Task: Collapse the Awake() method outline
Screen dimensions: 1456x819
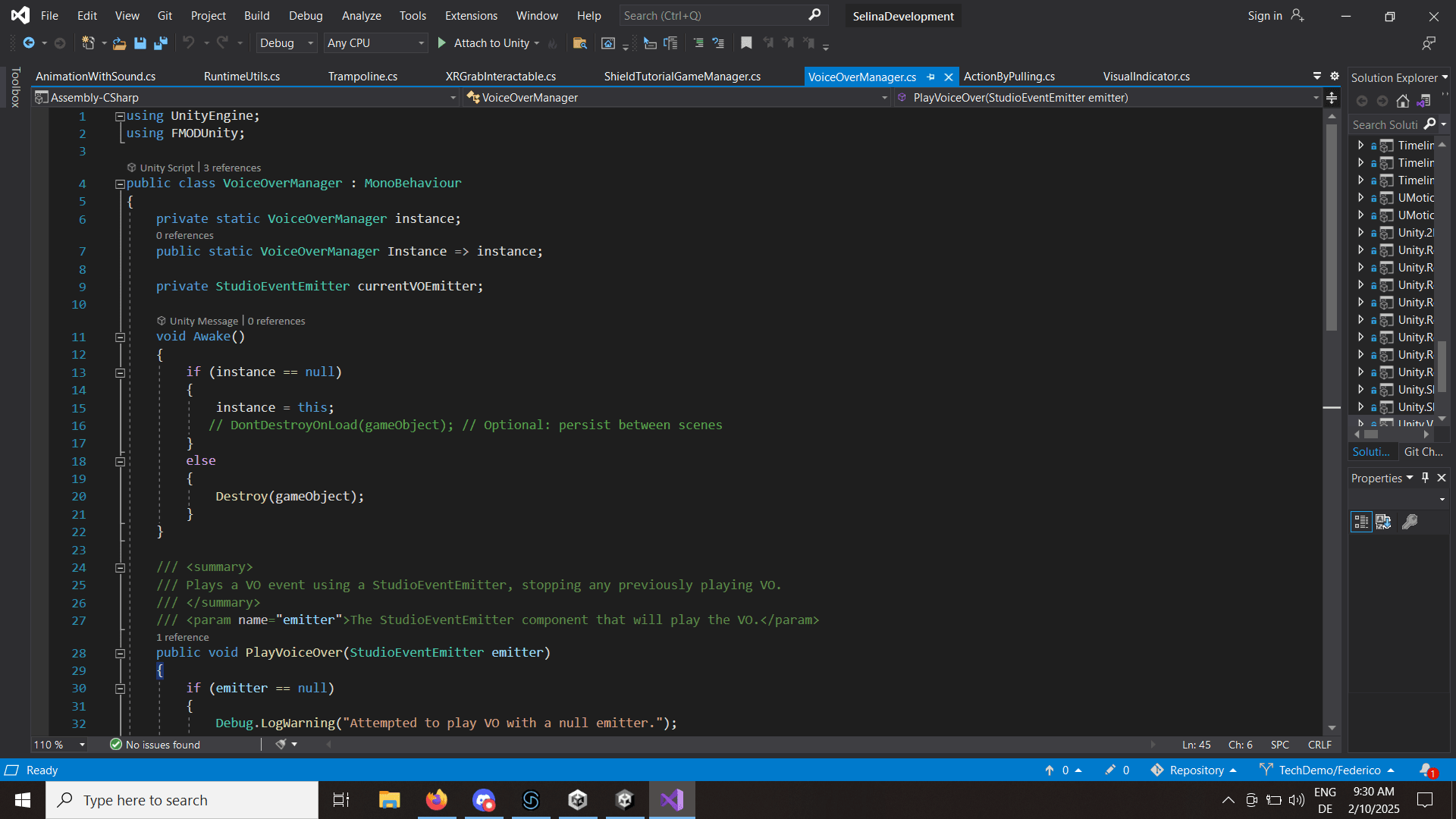Action: point(120,337)
